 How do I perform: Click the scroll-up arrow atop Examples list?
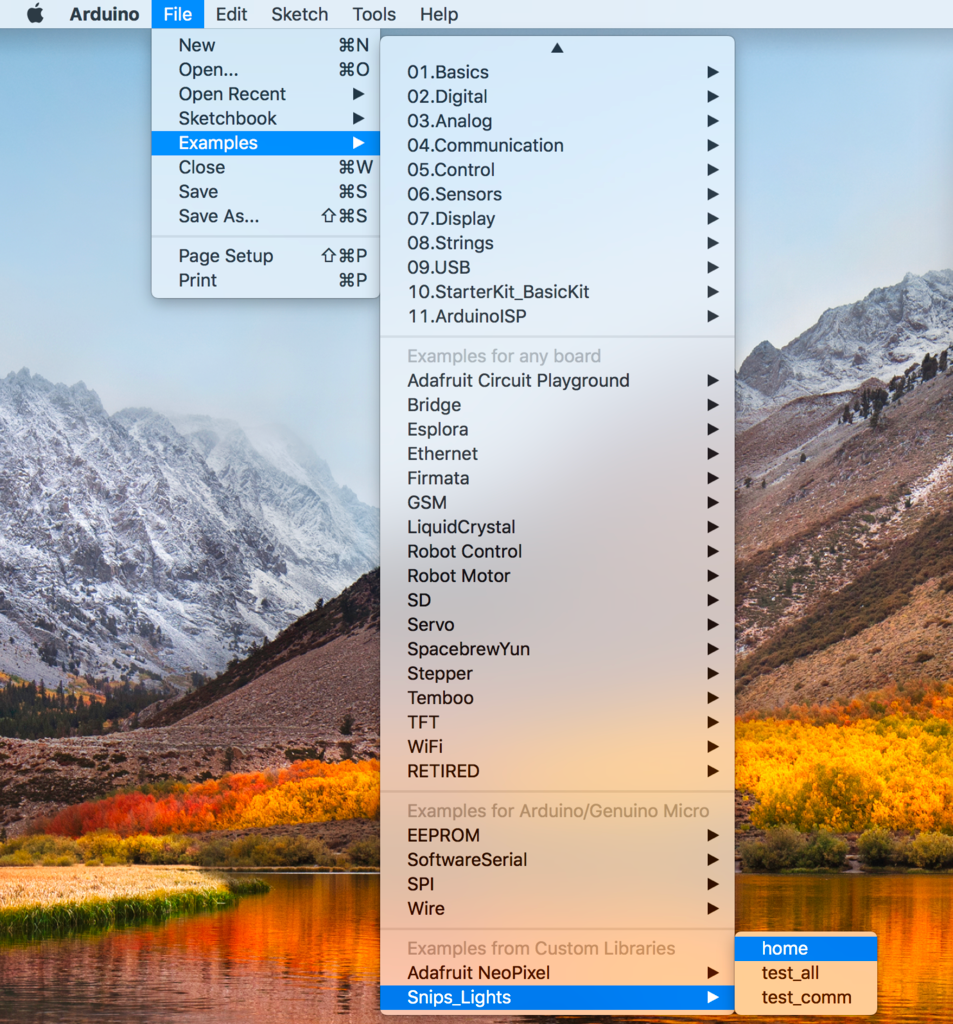(557, 48)
